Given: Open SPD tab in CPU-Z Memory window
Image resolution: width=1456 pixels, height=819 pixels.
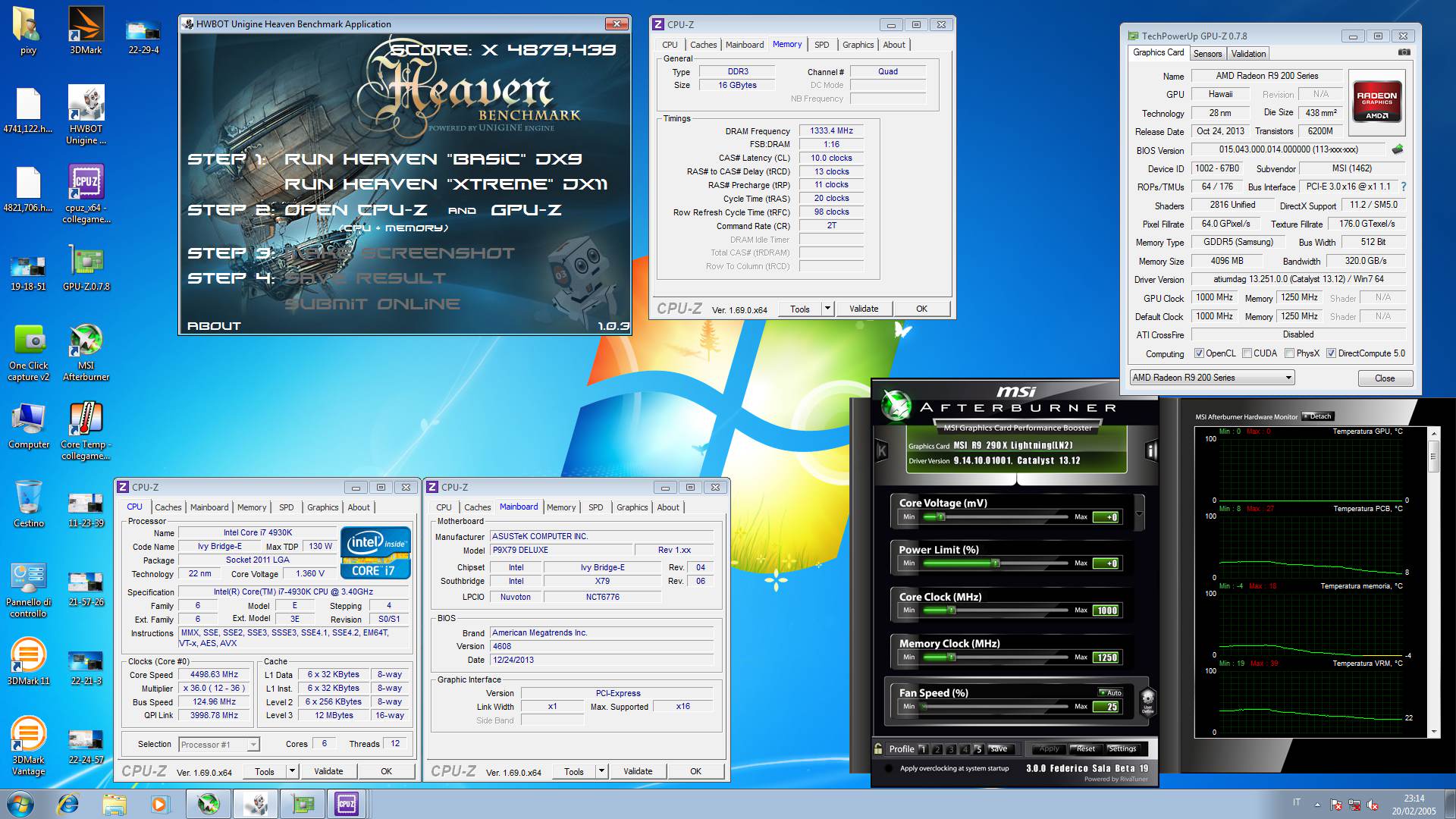Looking at the screenshot, I should click(821, 45).
